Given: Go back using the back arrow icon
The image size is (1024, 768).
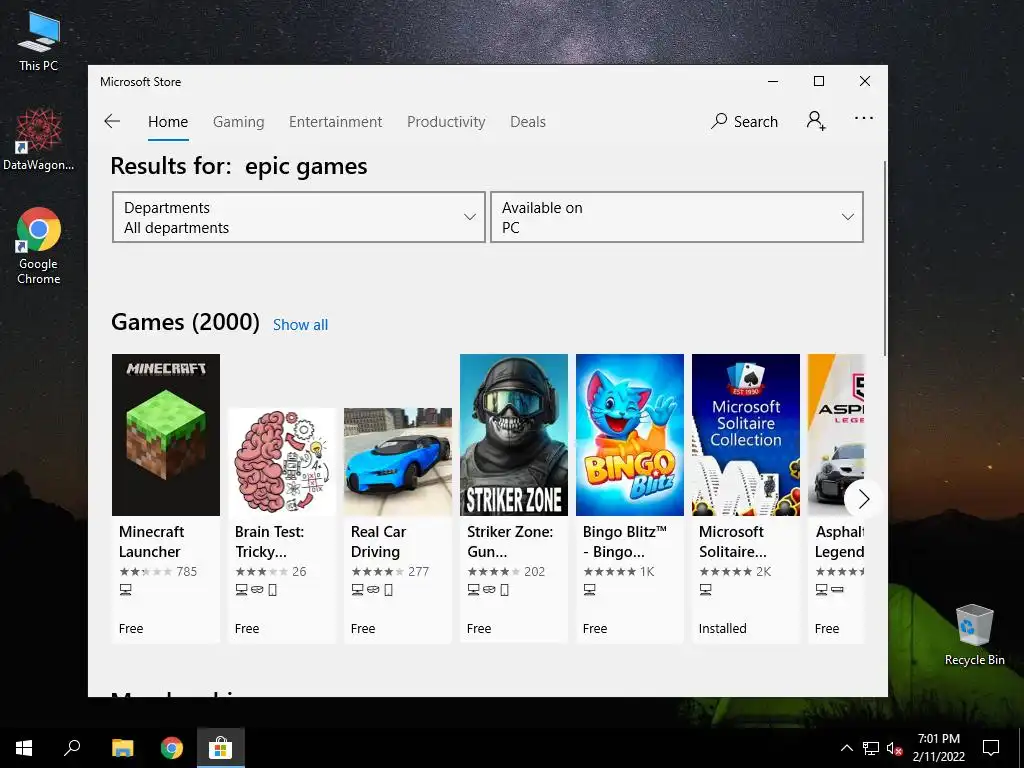Looking at the screenshot, I should (112, 121).
